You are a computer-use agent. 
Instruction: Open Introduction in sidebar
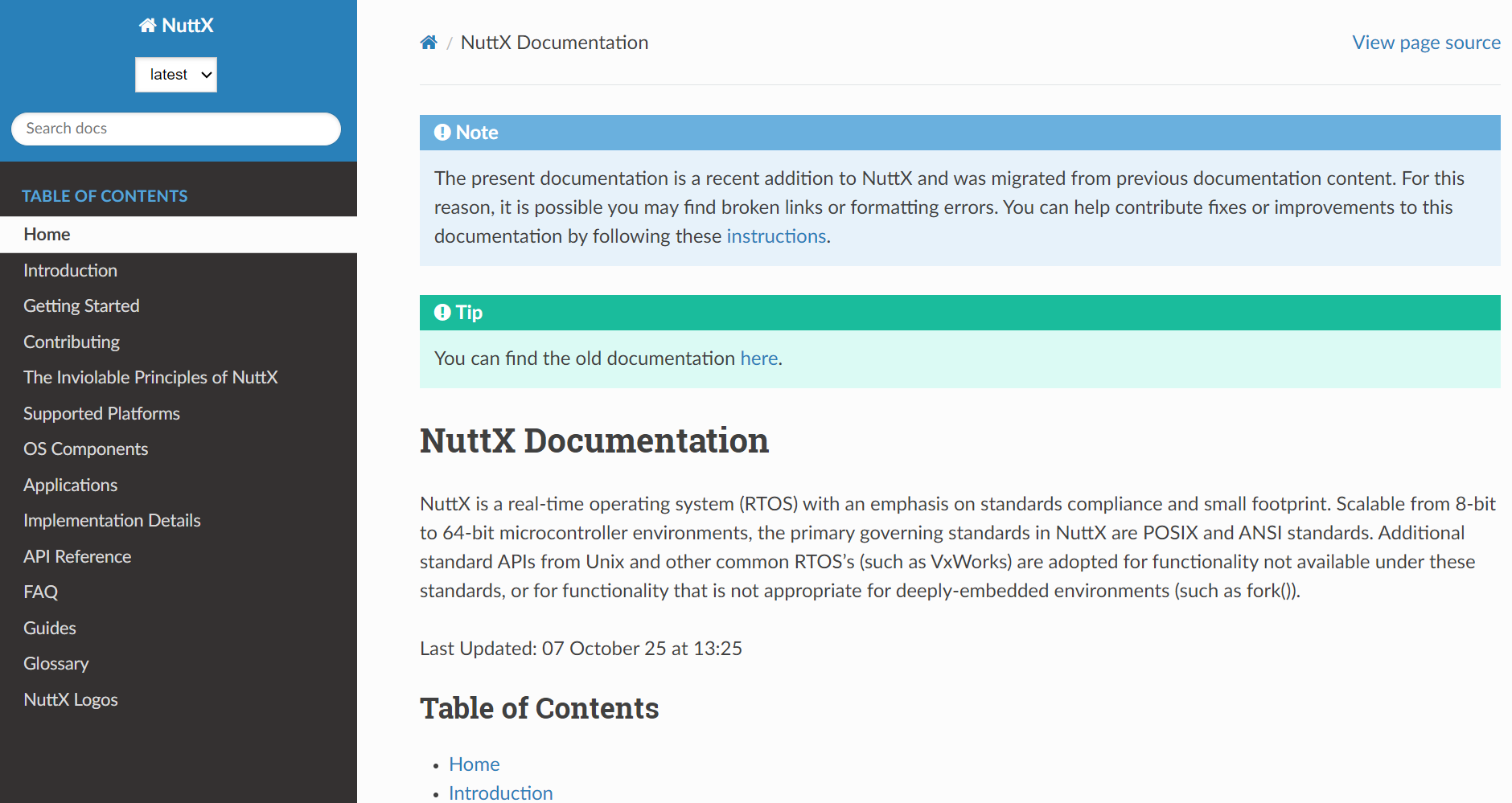point(179,271)
